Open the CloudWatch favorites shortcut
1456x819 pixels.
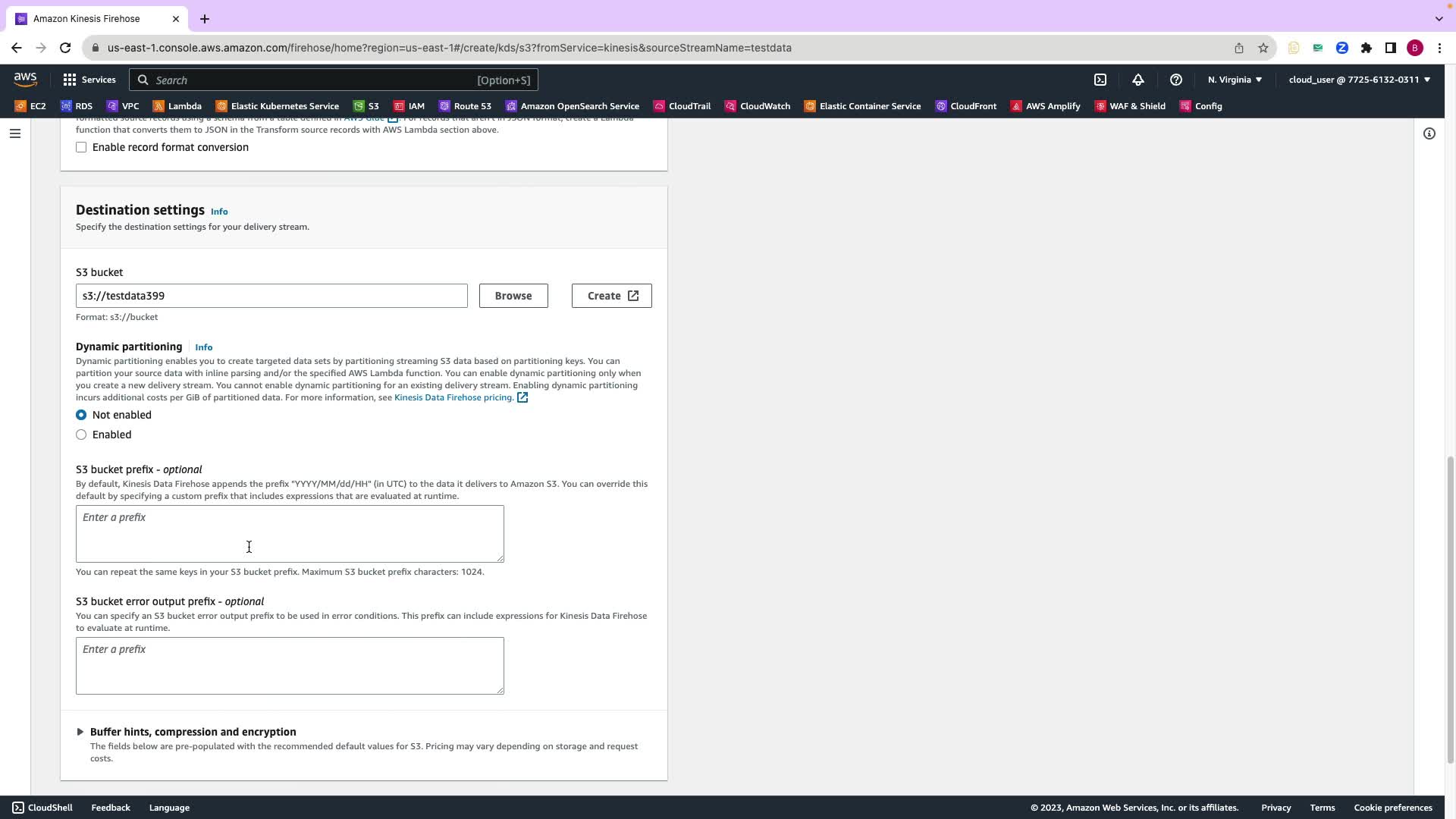(x=757, y=106)
